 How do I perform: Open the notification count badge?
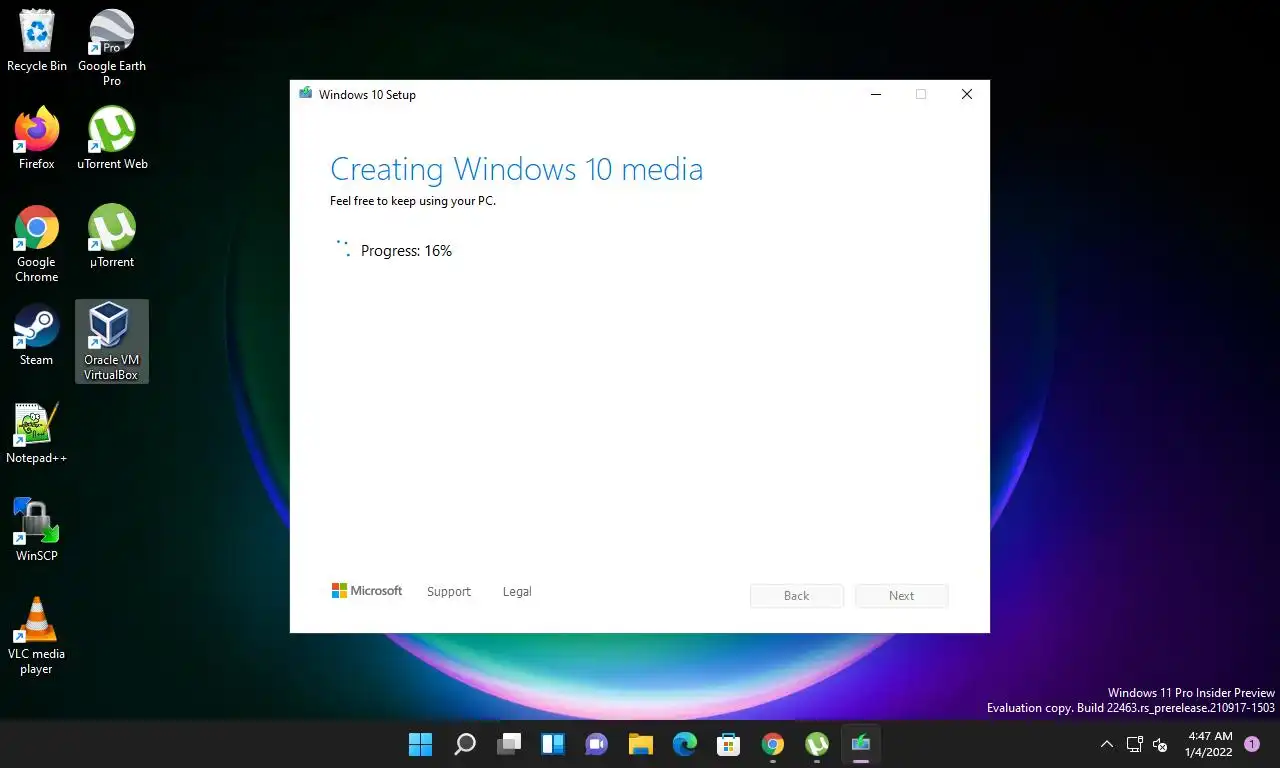[1252, 744]
